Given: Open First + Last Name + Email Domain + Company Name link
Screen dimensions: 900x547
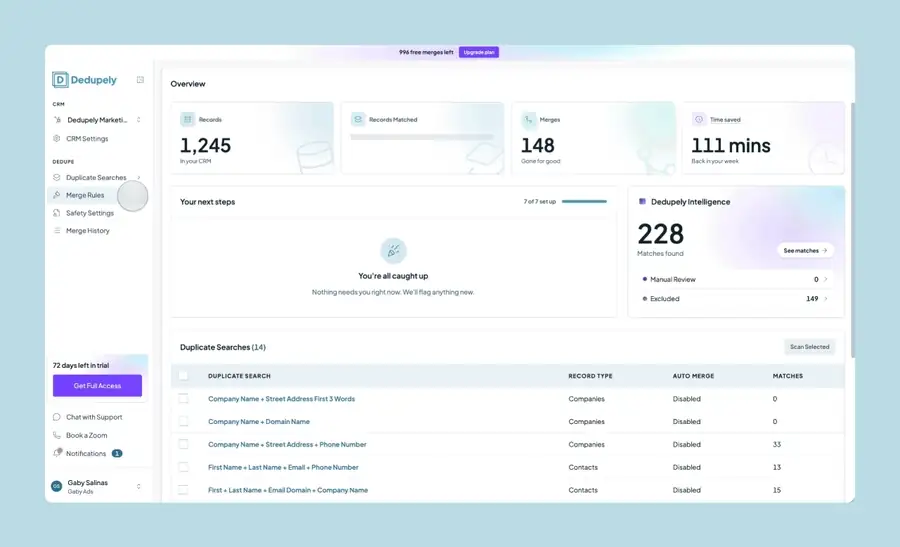Looking at the screenshot, I should coord(288,490).
